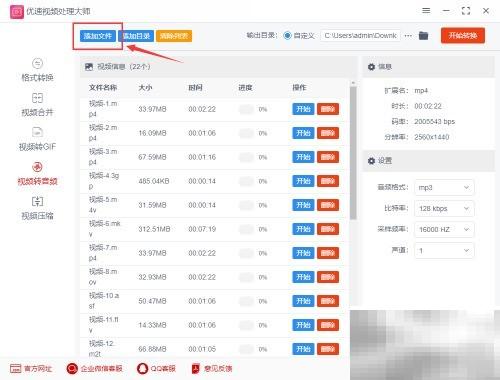Screen dimensions: 500x380
Task: Open 意见反馈 feedback link
Action: tap(212, 368)
